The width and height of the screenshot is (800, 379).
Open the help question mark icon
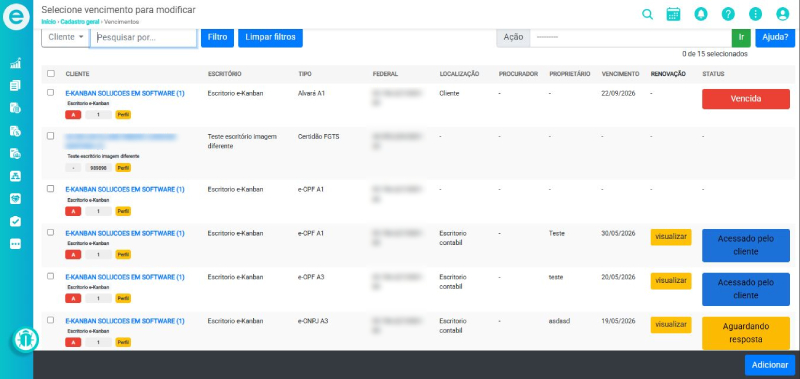tap(728, 14)
